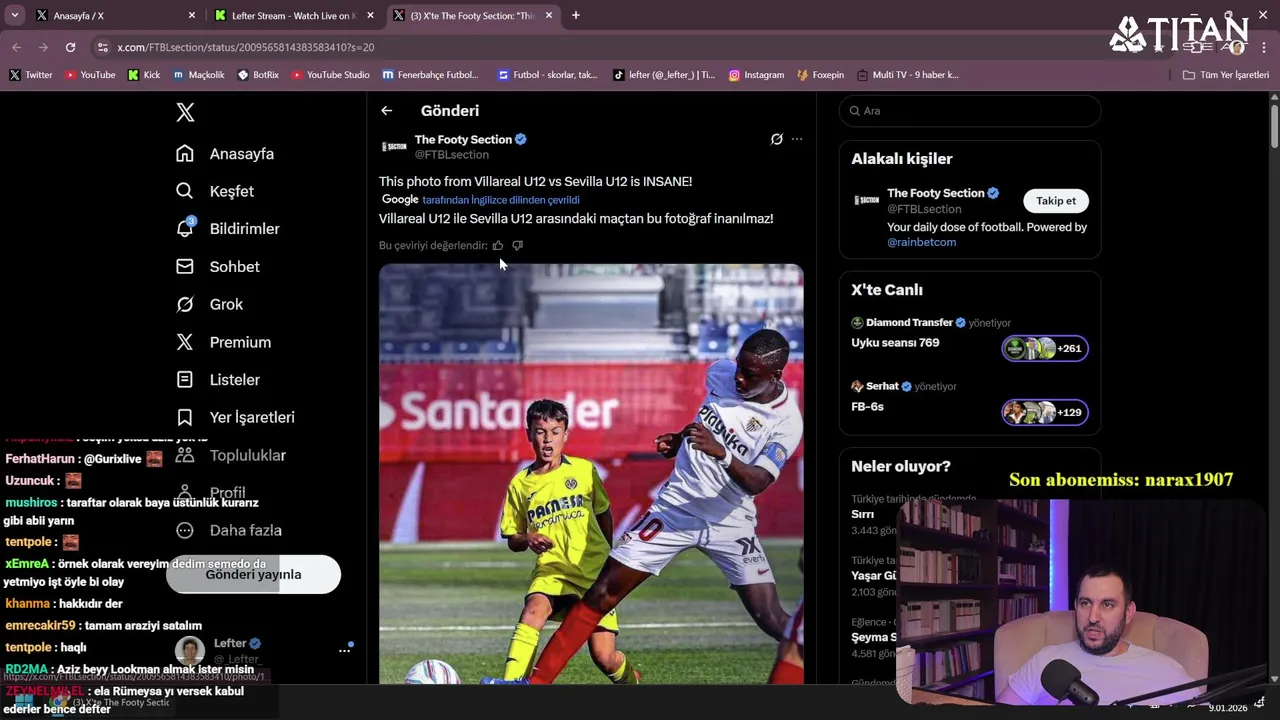1280x720 pixels.
Task: Click the X logo in the sidebar
Action: pyautogui.click(x=185, y=112)
